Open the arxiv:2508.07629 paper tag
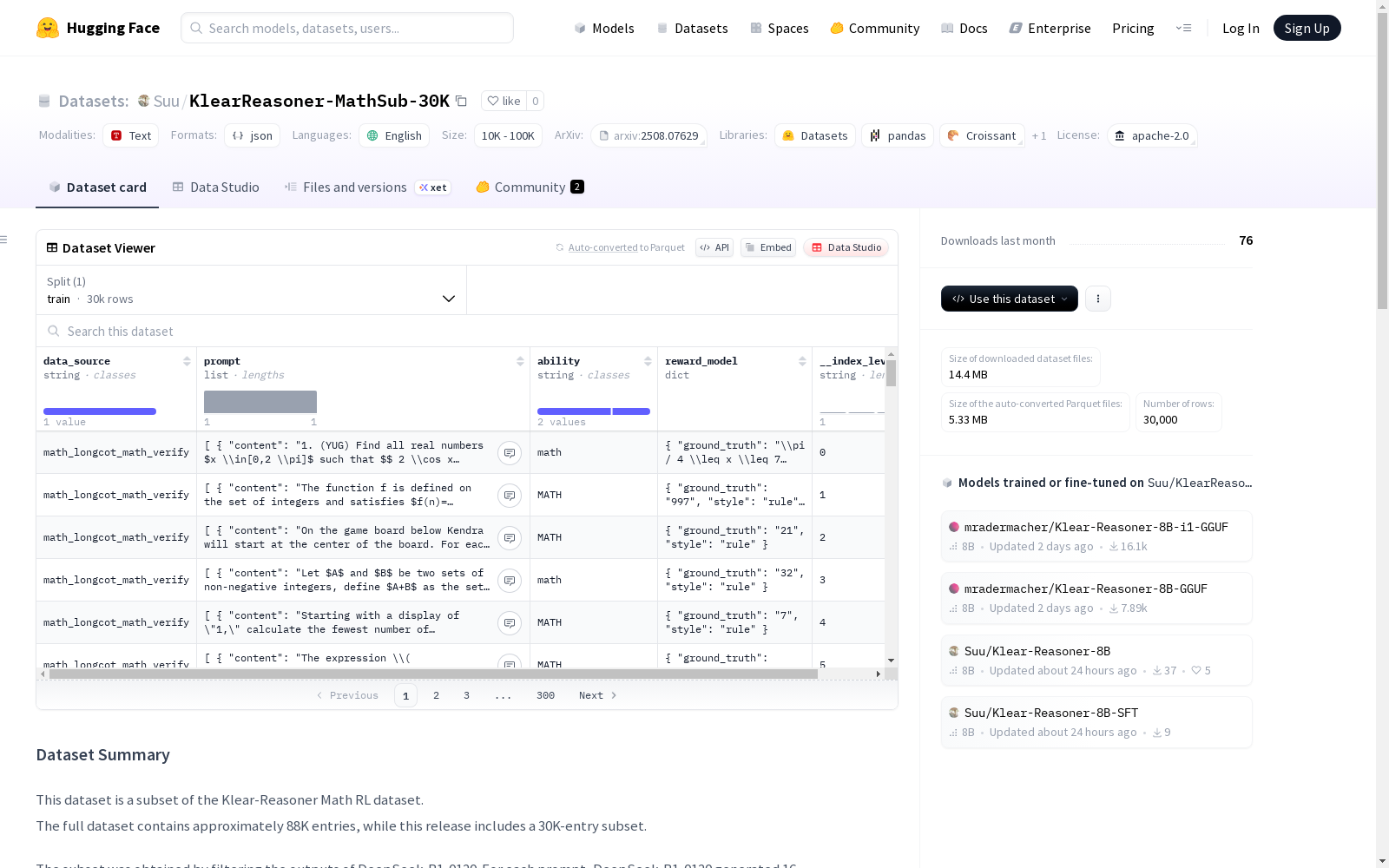 click(x=648, y=135)
